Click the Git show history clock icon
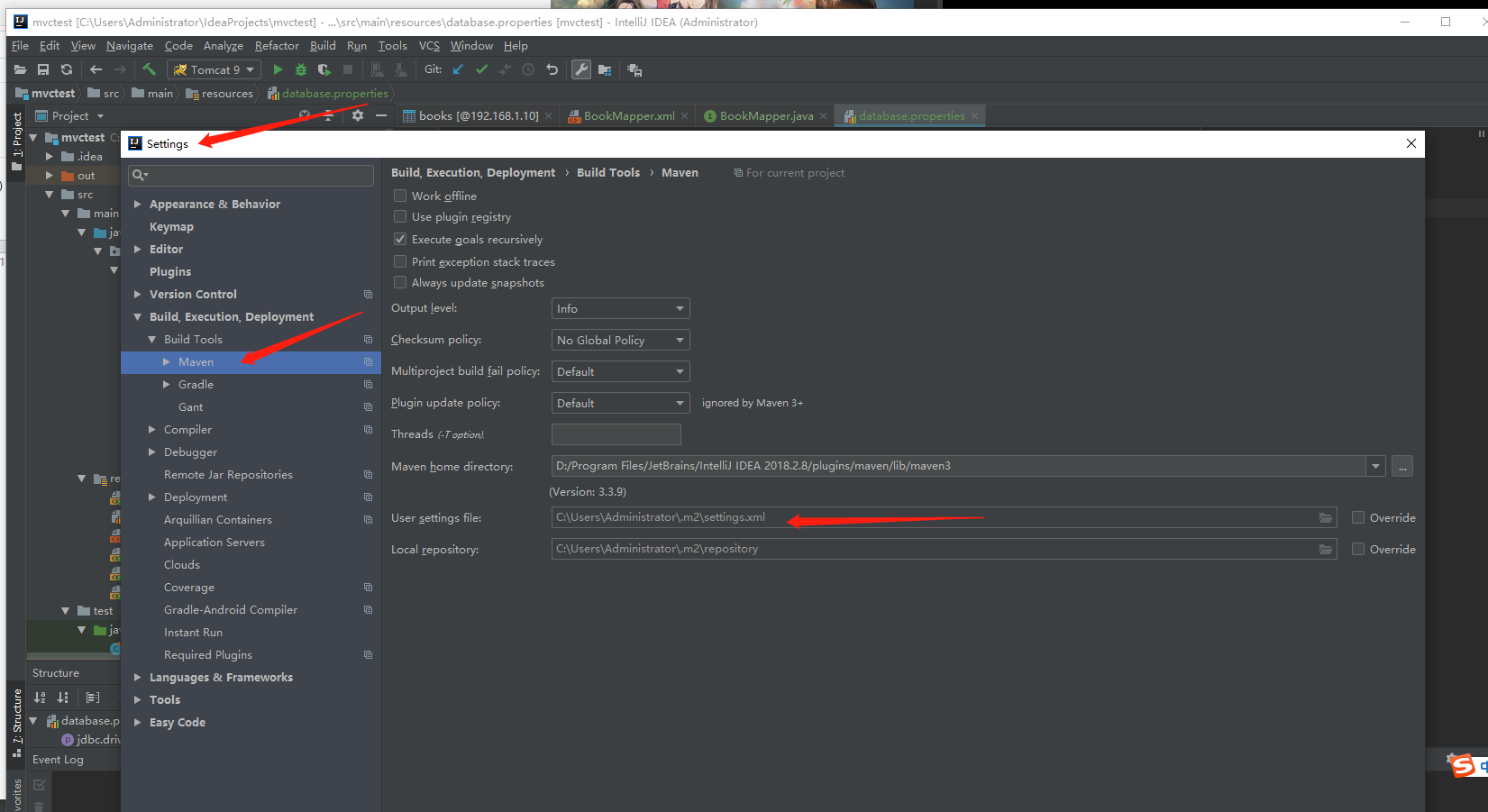1488x812 pixels. pos(528,69)
